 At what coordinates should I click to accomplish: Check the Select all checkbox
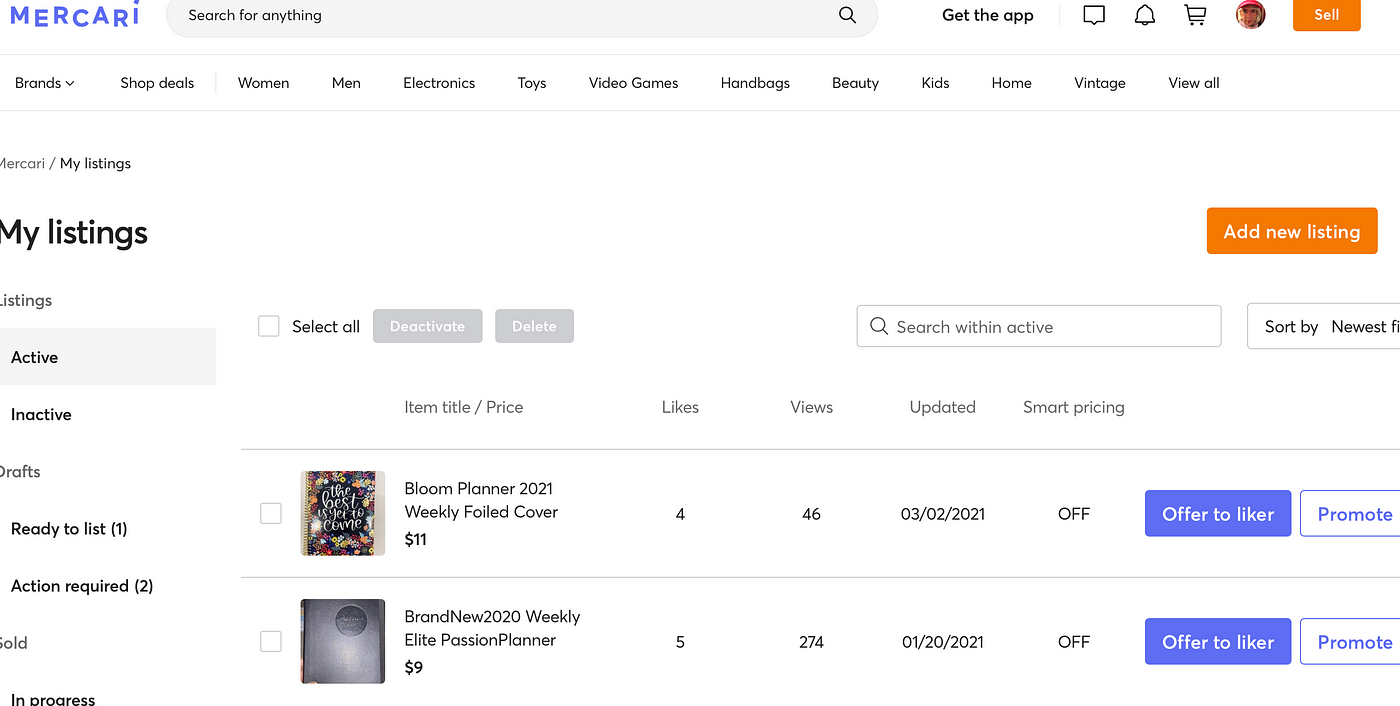[x=269, y=326]
